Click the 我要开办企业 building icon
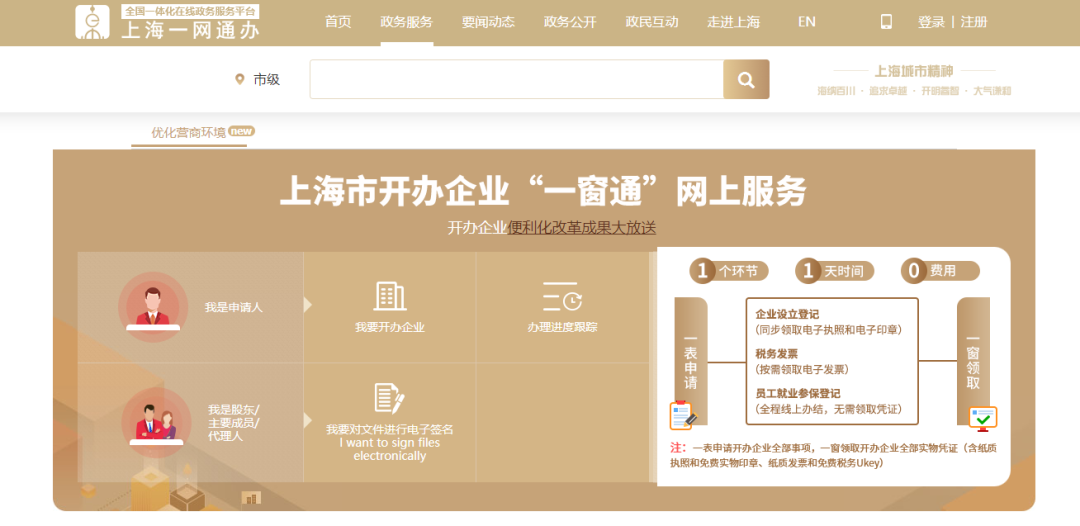The height and width of the screenshot is (526, 1080). point(390,296)
